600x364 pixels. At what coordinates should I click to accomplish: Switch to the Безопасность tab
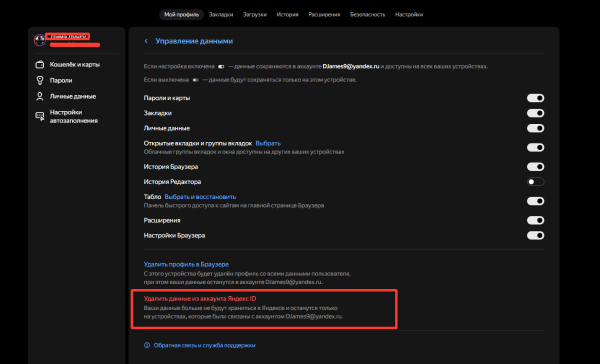point(367,15)
